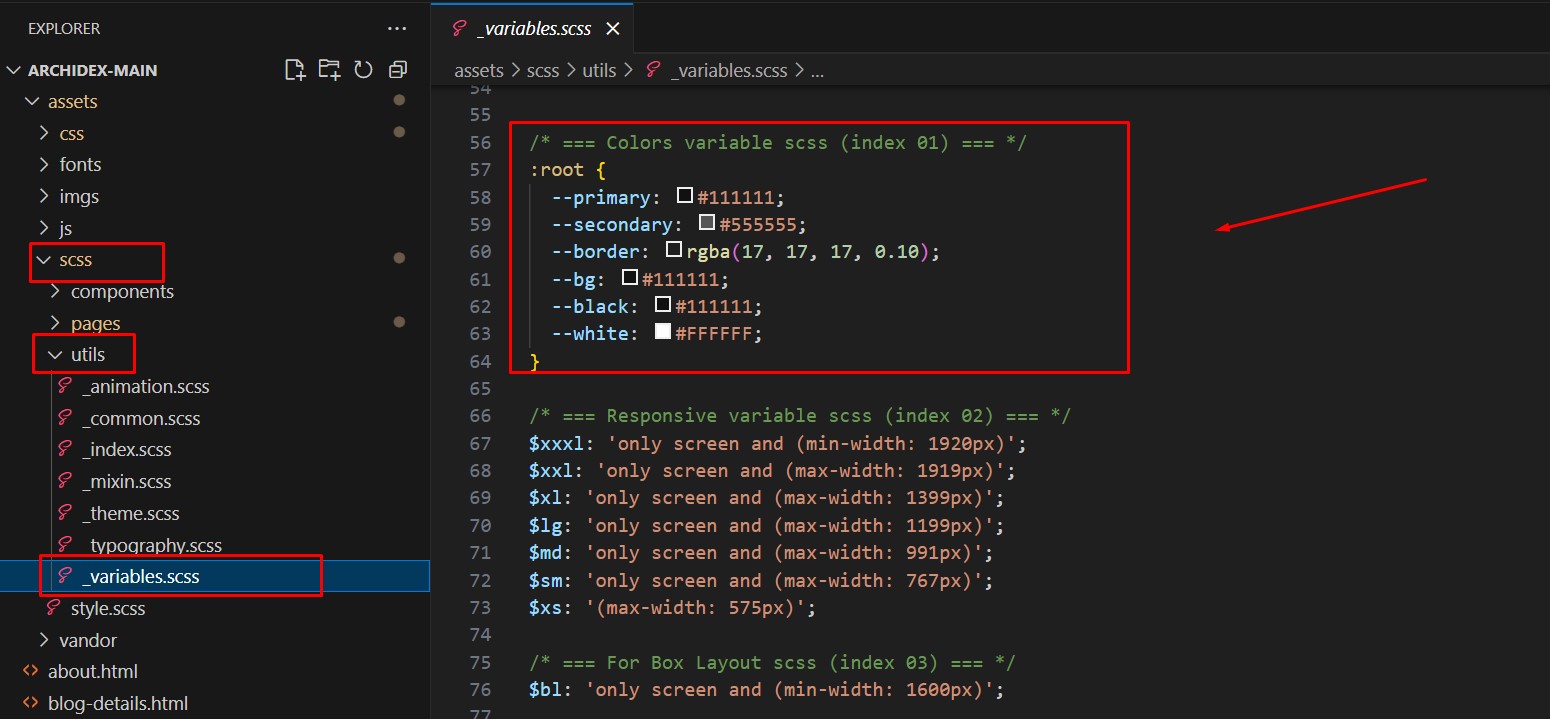
Task: Refresh the Explorer file tree
Action: click(x=364, y=70)
